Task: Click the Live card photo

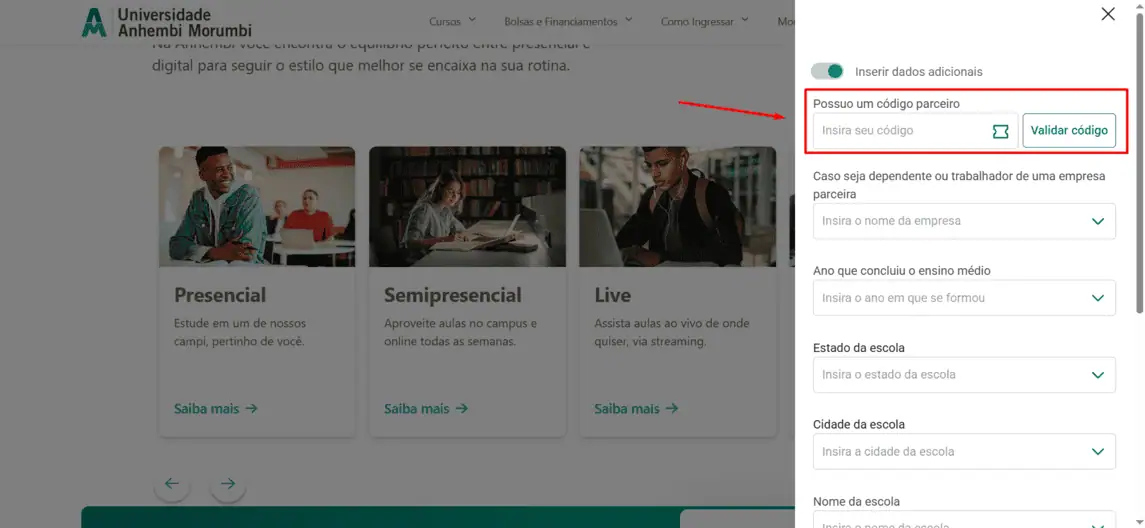Action: click(678, 207)
